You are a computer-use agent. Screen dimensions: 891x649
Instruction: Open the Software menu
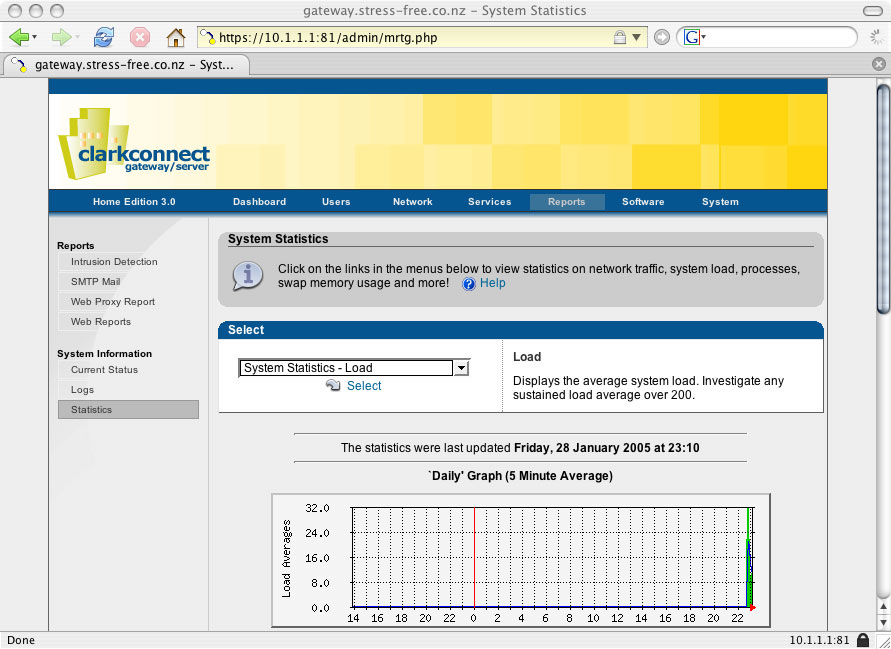tap(643, 202)
